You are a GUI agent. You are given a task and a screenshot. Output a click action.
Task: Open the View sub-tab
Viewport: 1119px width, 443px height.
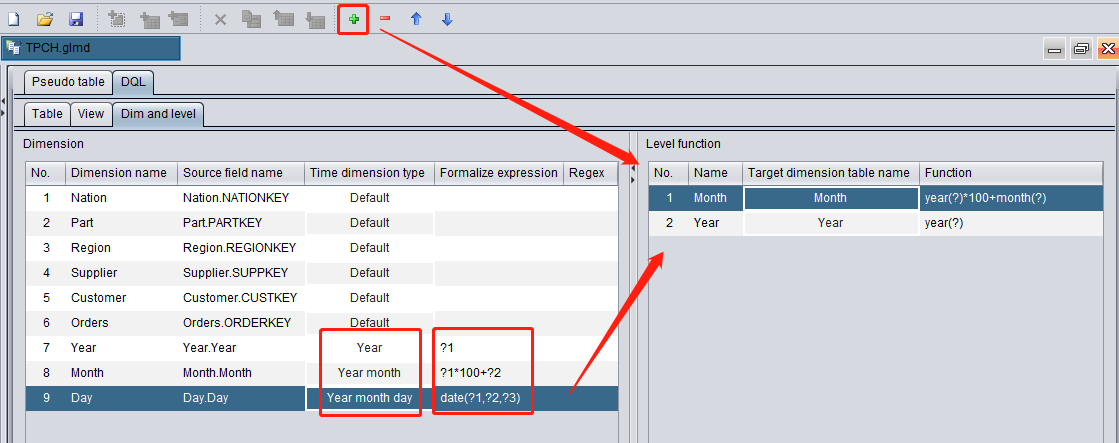point(91,113)
